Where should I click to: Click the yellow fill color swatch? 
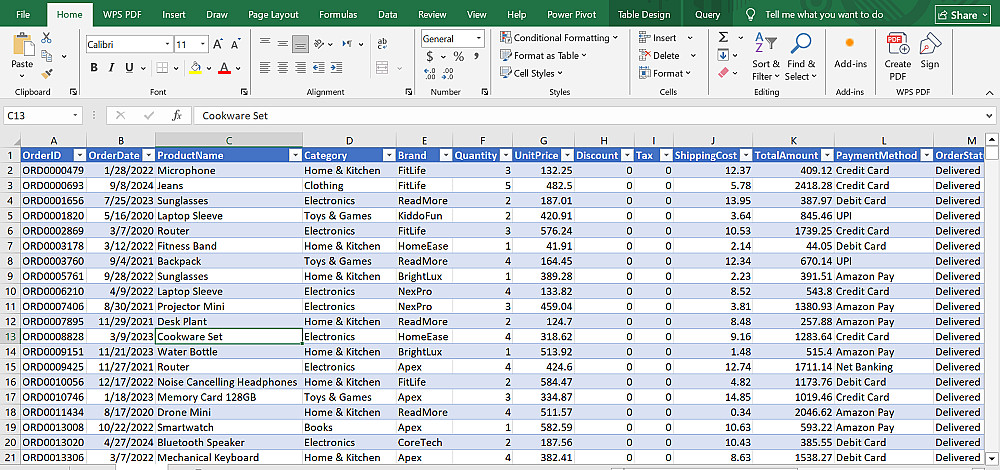point(195,68)
